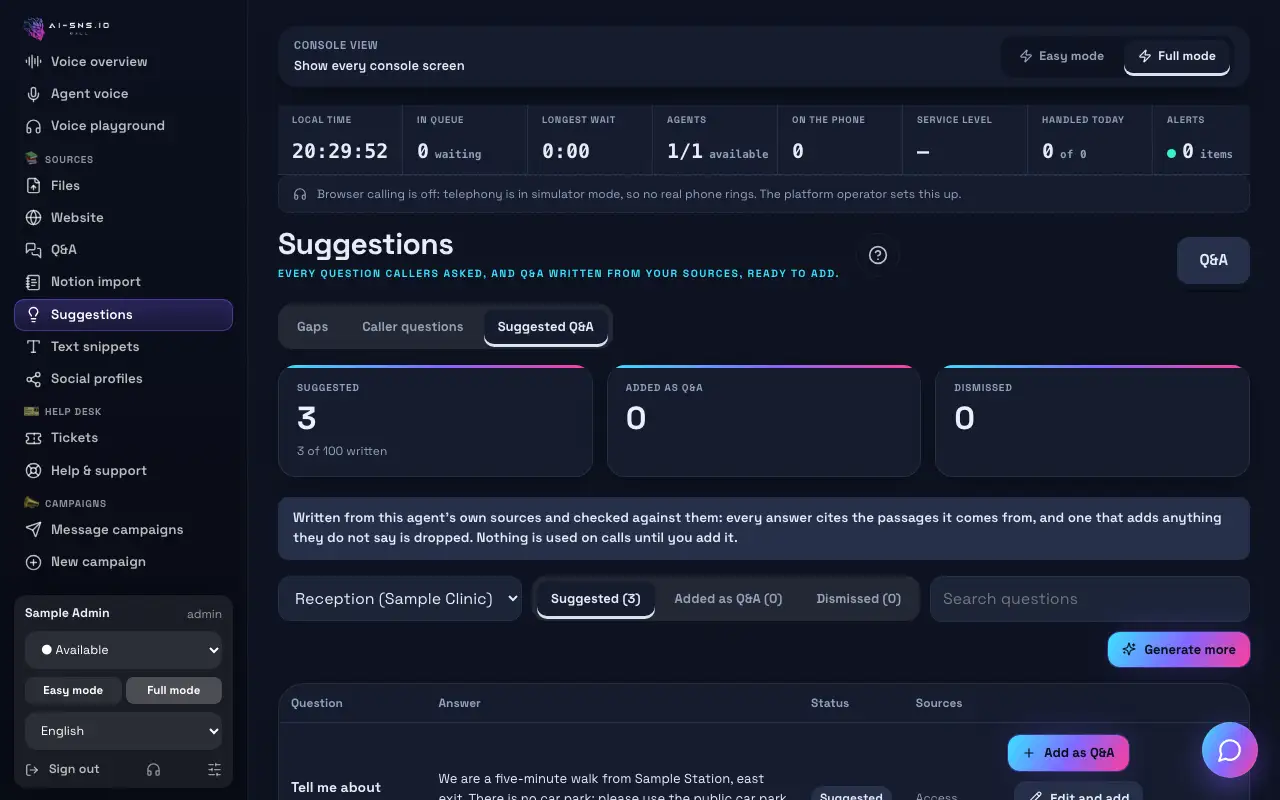The width and height of the screenshot is (1280, 800).
Task: Click the Tickets icon in sidebar
Action: pyautogui.click(x=33, y=438)
